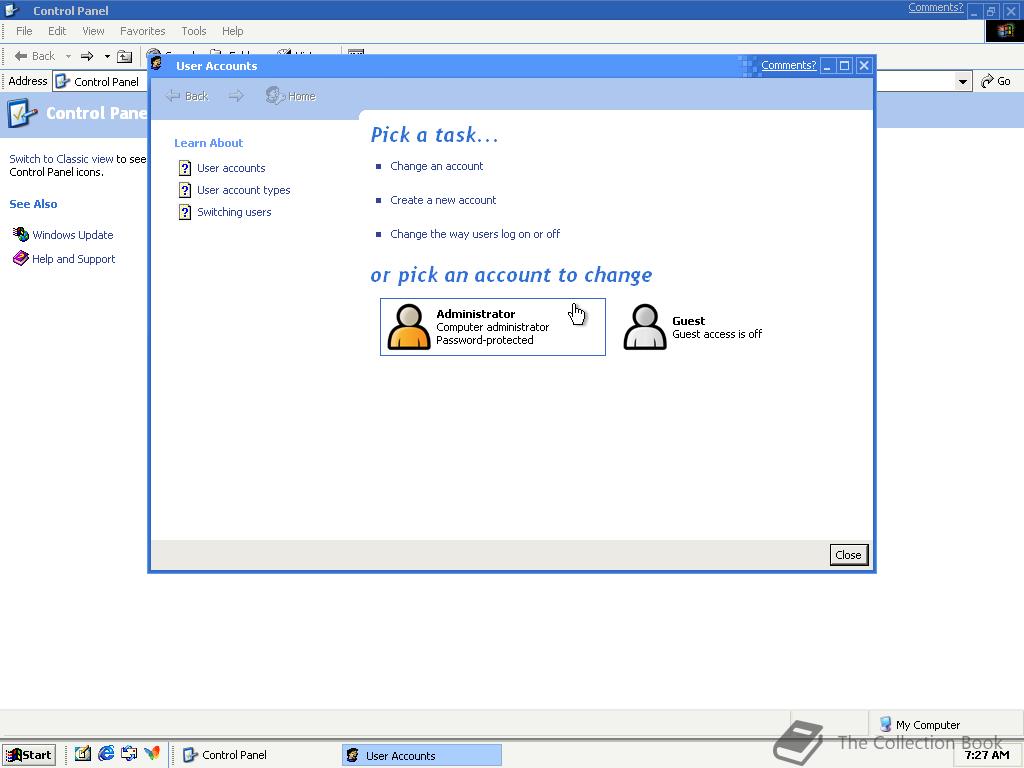
Task: Open the Back history dropdown arrow
Action: click(x=68, y=56)
